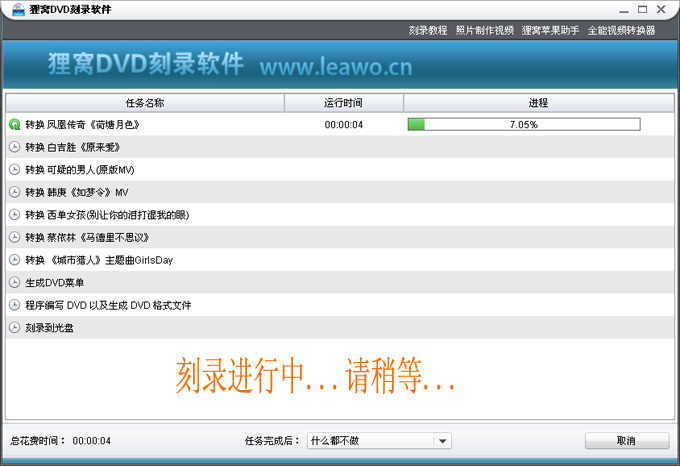This screenshot has height=466, width=680.
Task: Click the 进程 column header
Action: click(x=539, y=103)
